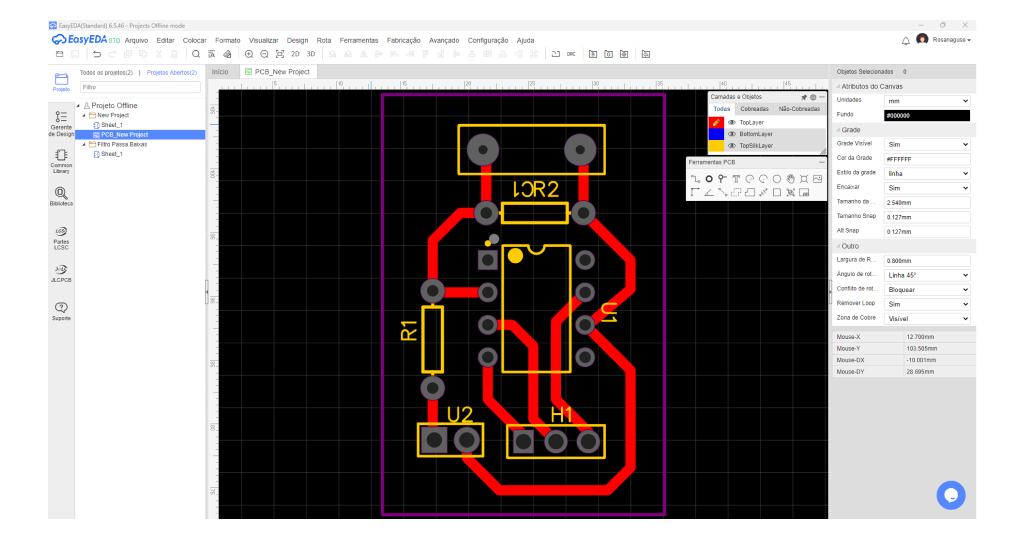The width and height of the screenshot is (1024, 538).
Task: Click the Fundo #000000 color field
Action: (927, 116)
